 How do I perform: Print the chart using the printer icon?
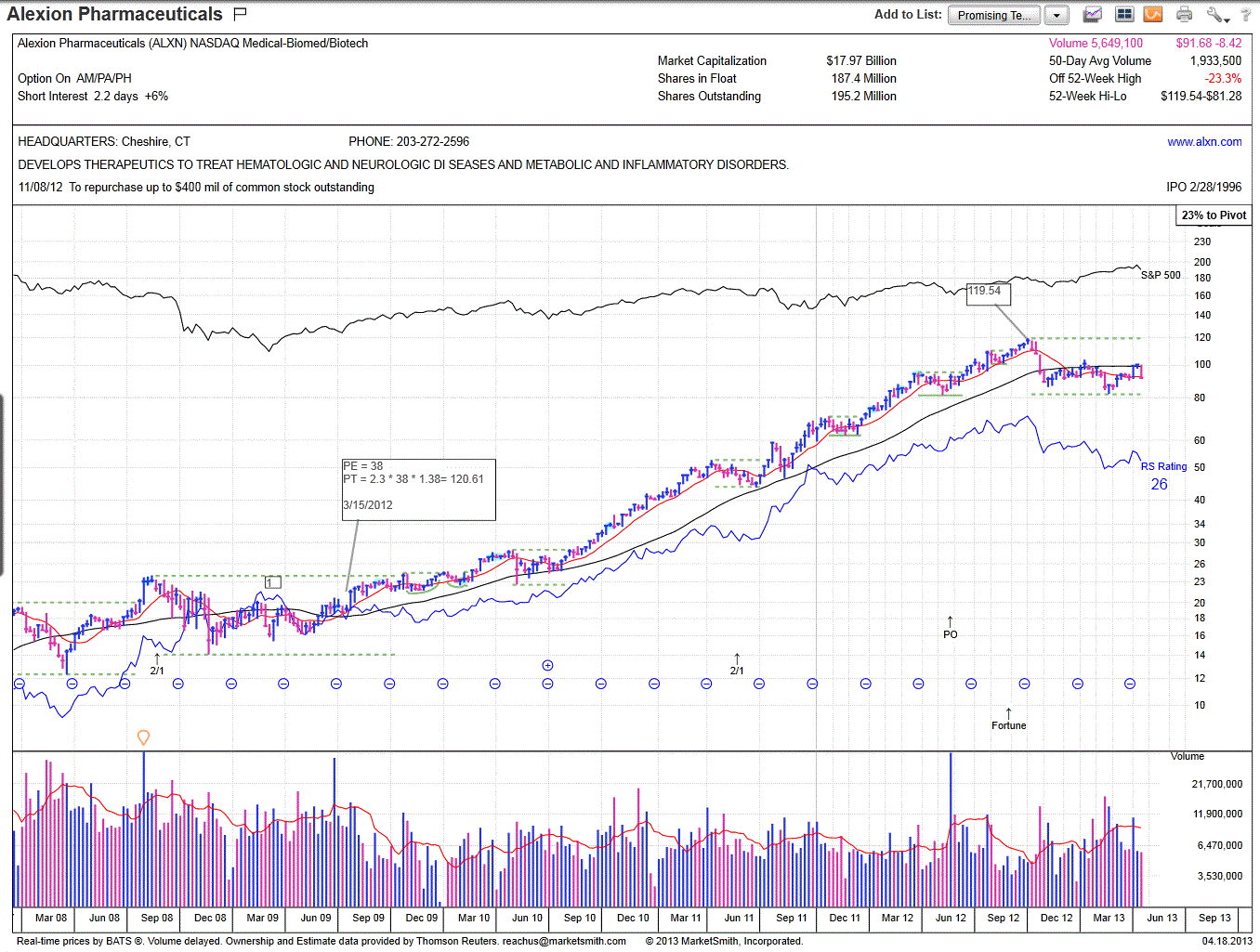point(1184,14)
